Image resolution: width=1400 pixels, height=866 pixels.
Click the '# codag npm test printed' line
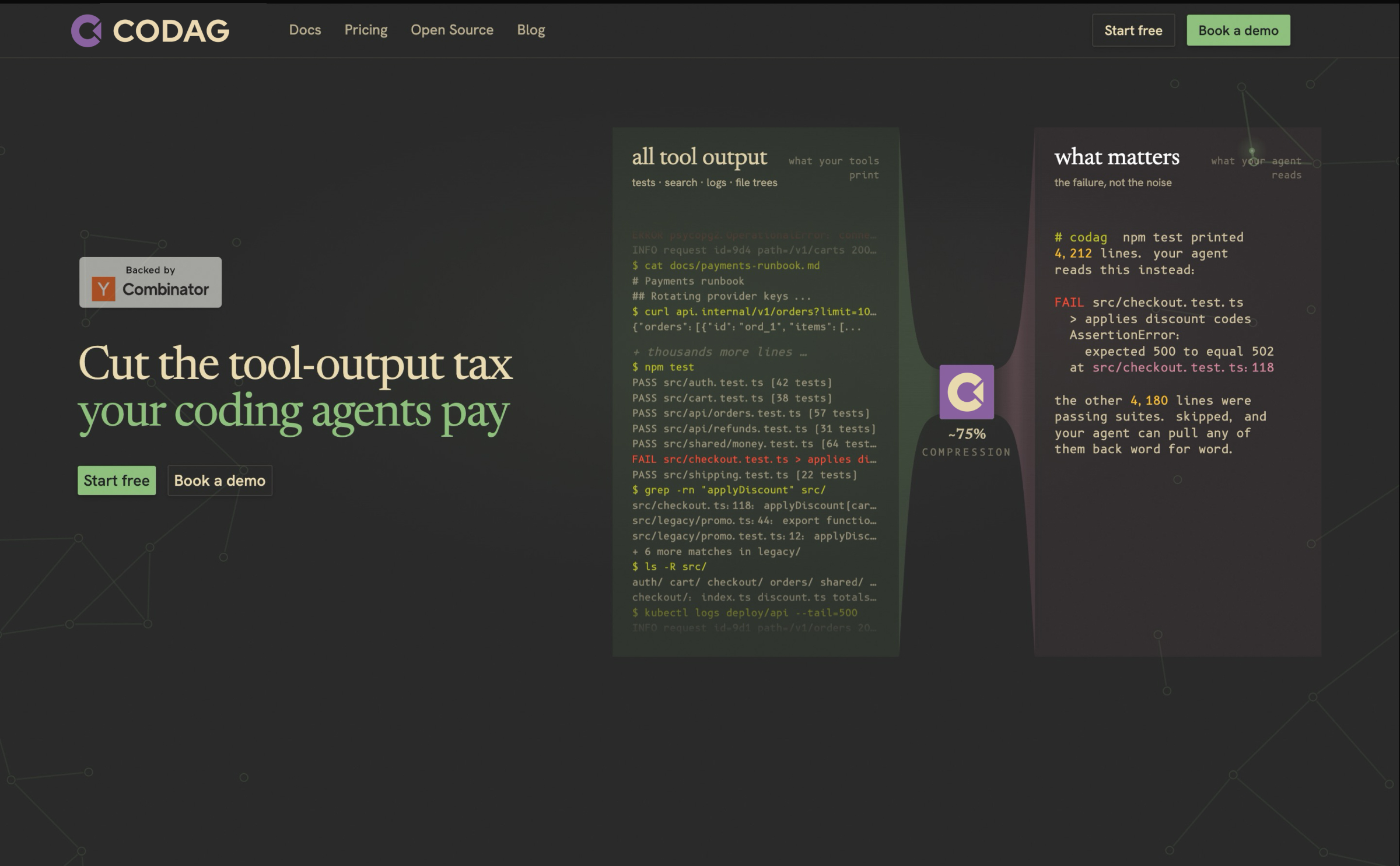(1149, 237)
